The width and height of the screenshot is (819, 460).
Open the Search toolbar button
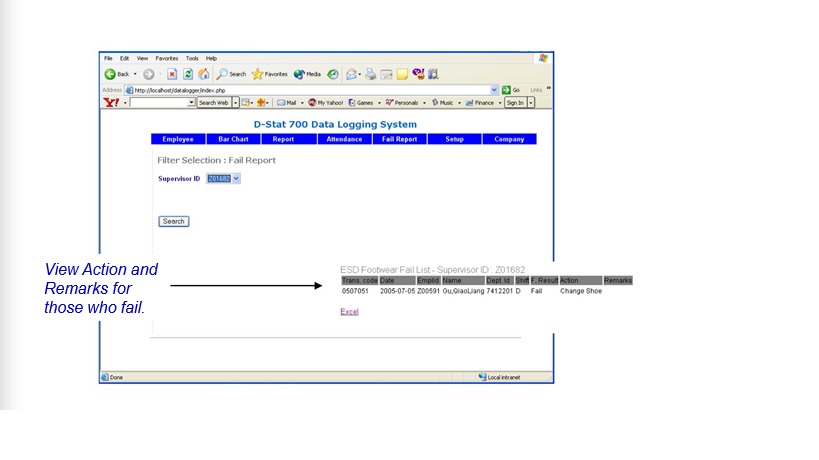(231, 74)
